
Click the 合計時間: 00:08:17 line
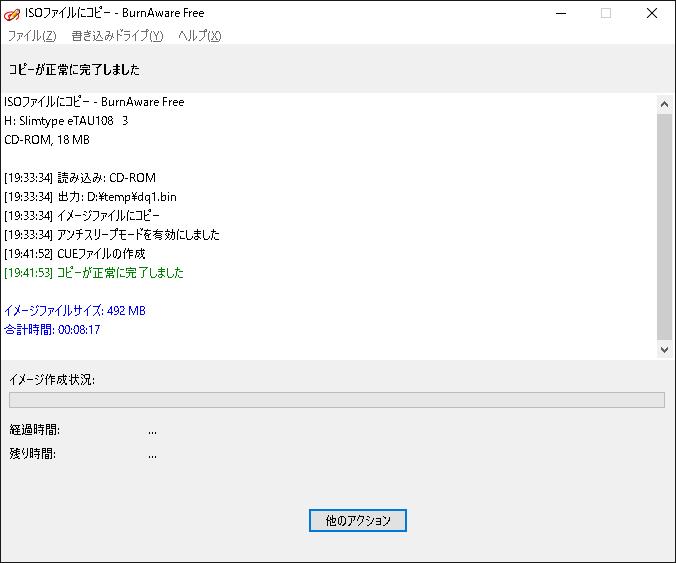point(52,330)
